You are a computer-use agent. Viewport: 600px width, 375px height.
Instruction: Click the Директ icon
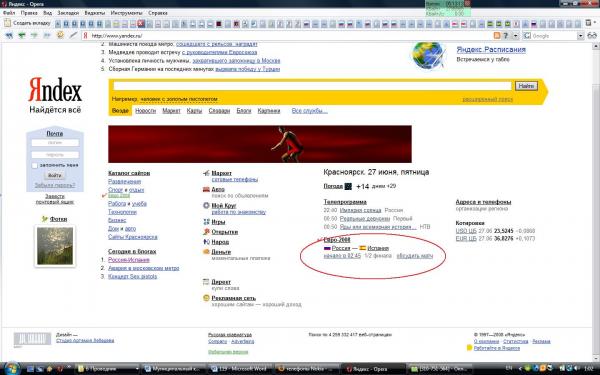[x=206, y=282]
